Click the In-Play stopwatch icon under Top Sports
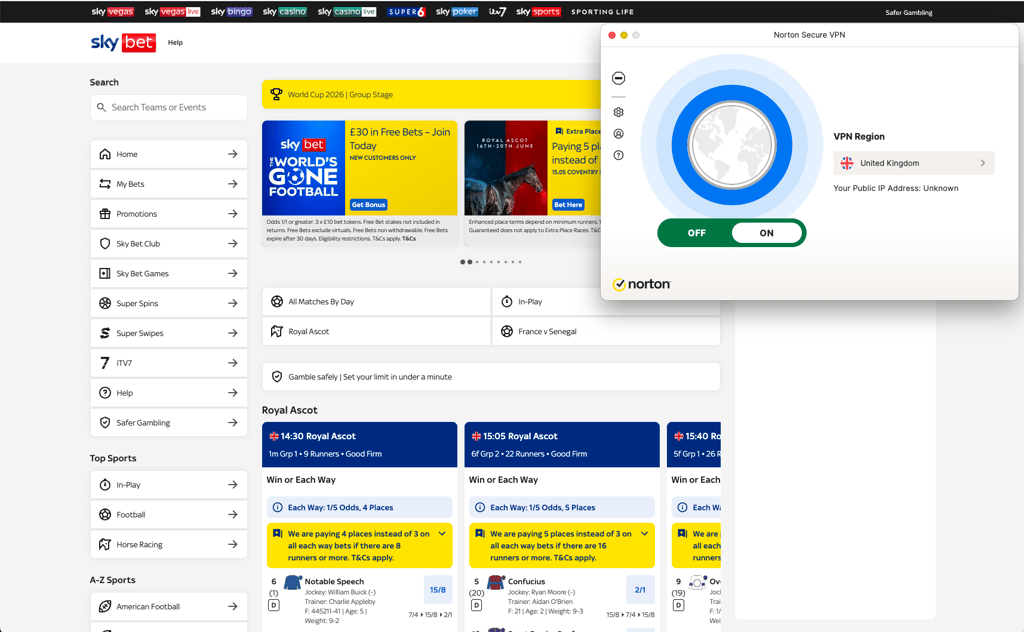Viewport: 1024px width, 632px height. 104,484
